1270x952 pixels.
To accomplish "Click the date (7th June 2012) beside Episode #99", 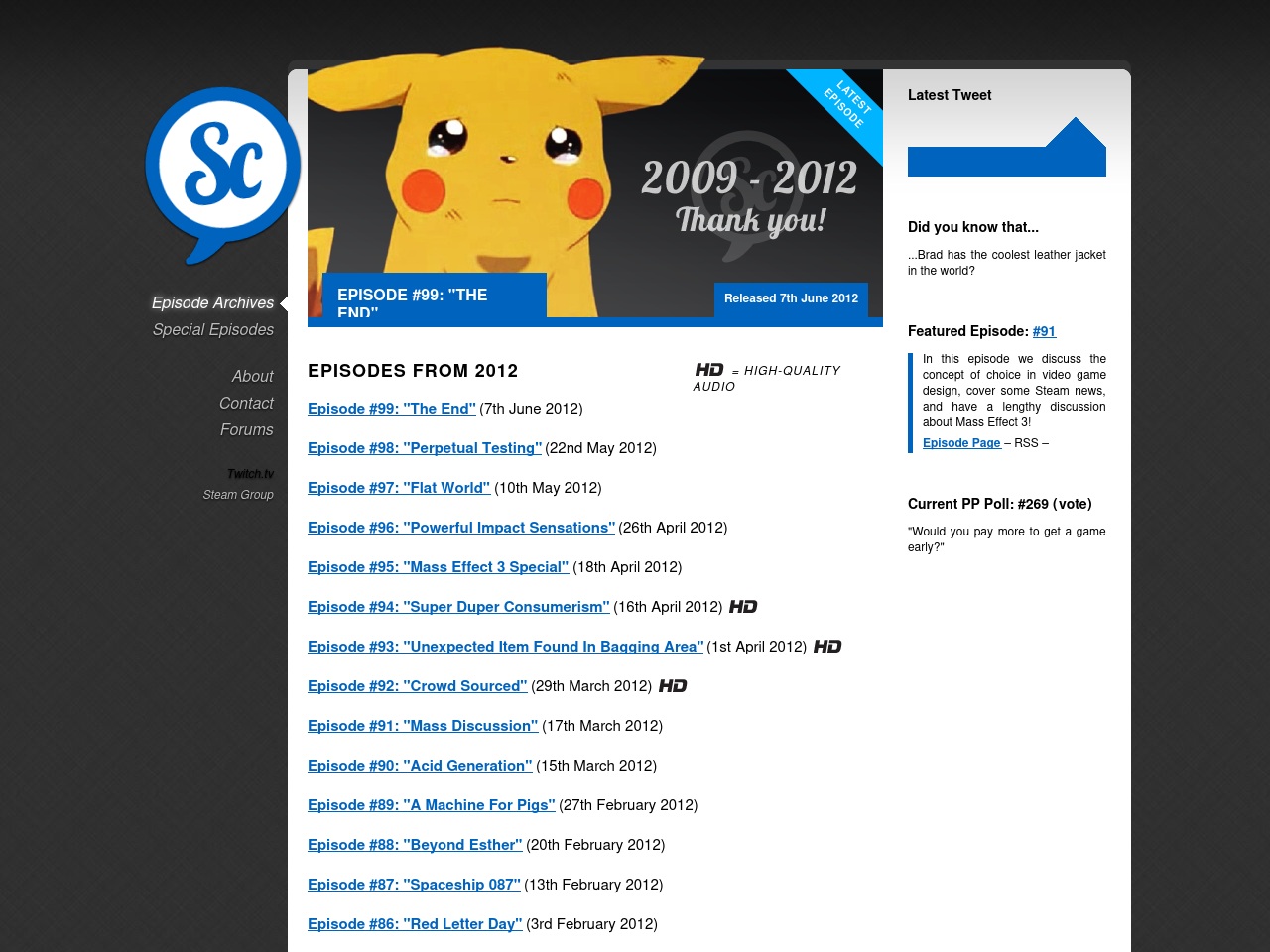I will tap(532, 409).
